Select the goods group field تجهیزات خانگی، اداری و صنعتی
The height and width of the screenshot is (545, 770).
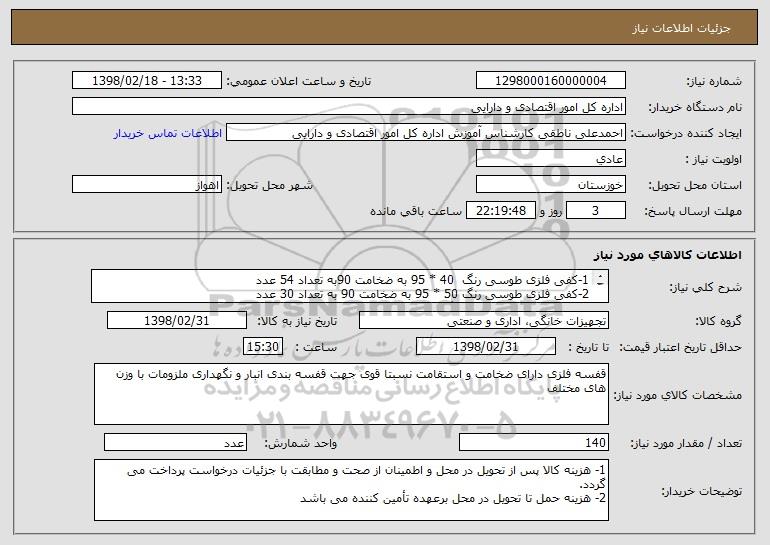tap(484, 321)
